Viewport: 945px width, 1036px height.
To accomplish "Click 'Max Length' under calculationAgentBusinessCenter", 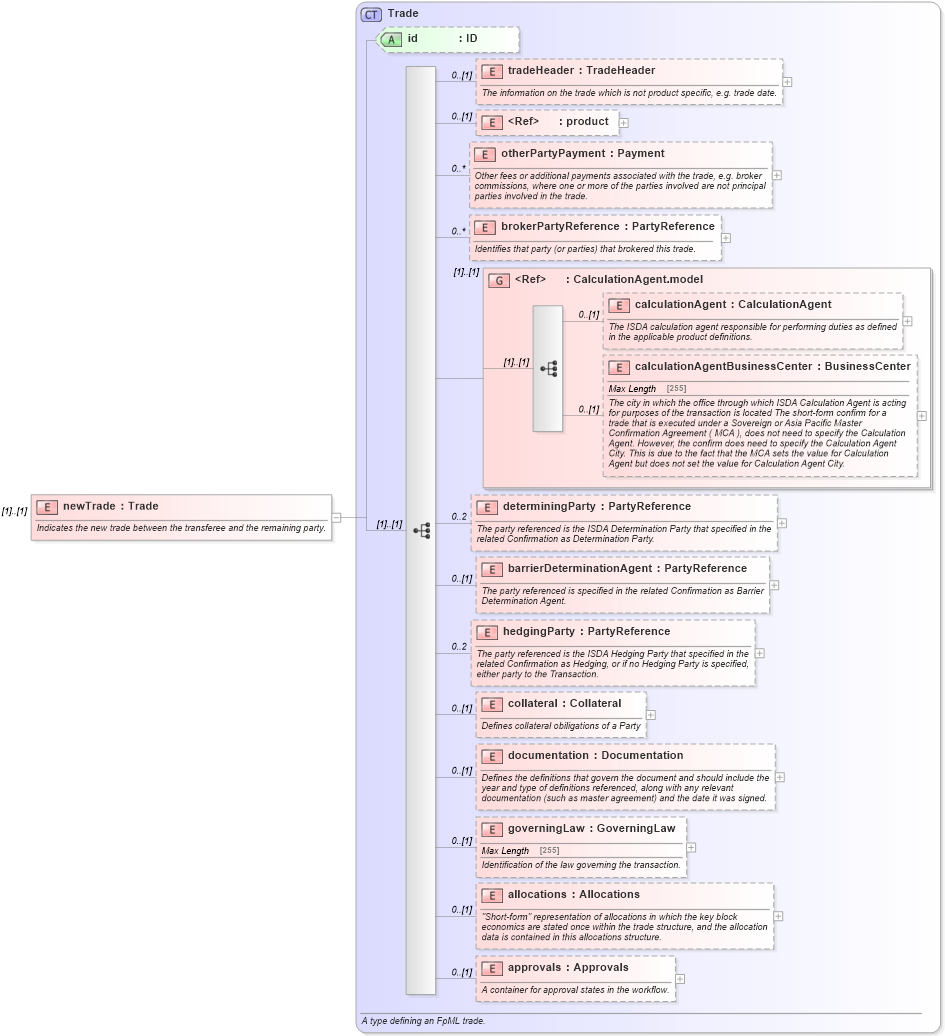I will (632, 389).
